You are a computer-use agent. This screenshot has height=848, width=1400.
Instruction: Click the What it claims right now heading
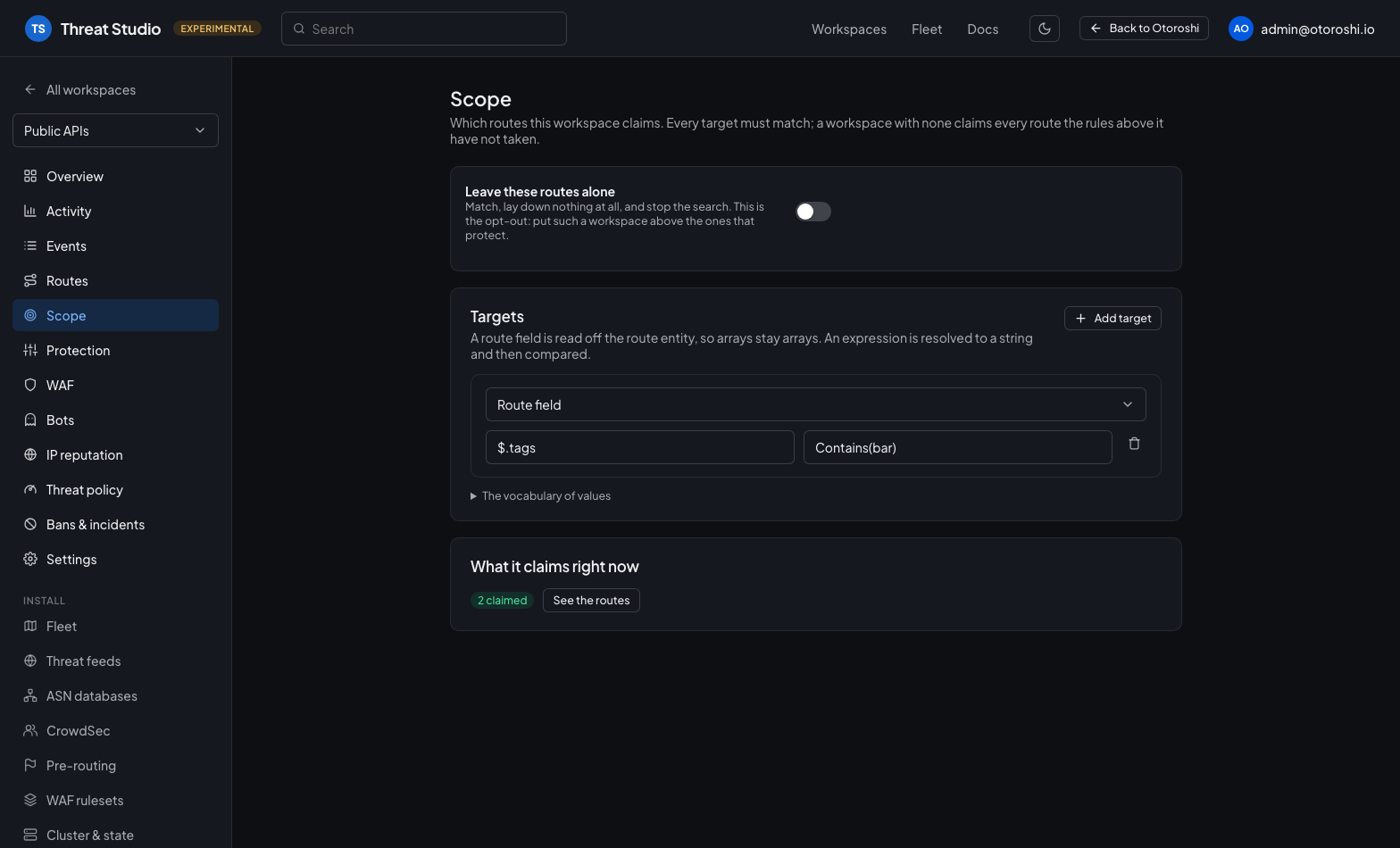(554, 566)
